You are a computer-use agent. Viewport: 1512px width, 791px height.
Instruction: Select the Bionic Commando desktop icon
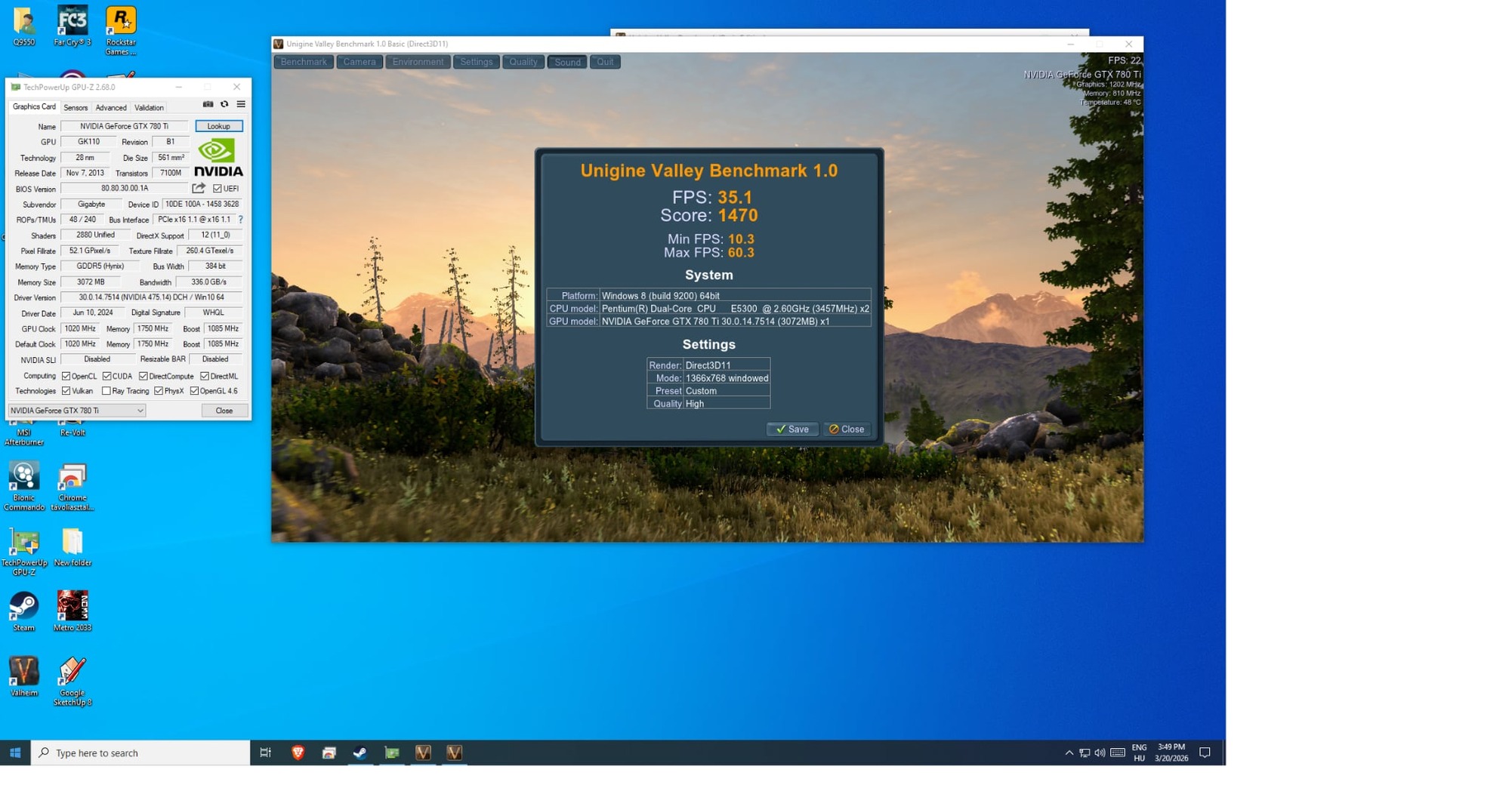tap(24, 487)
